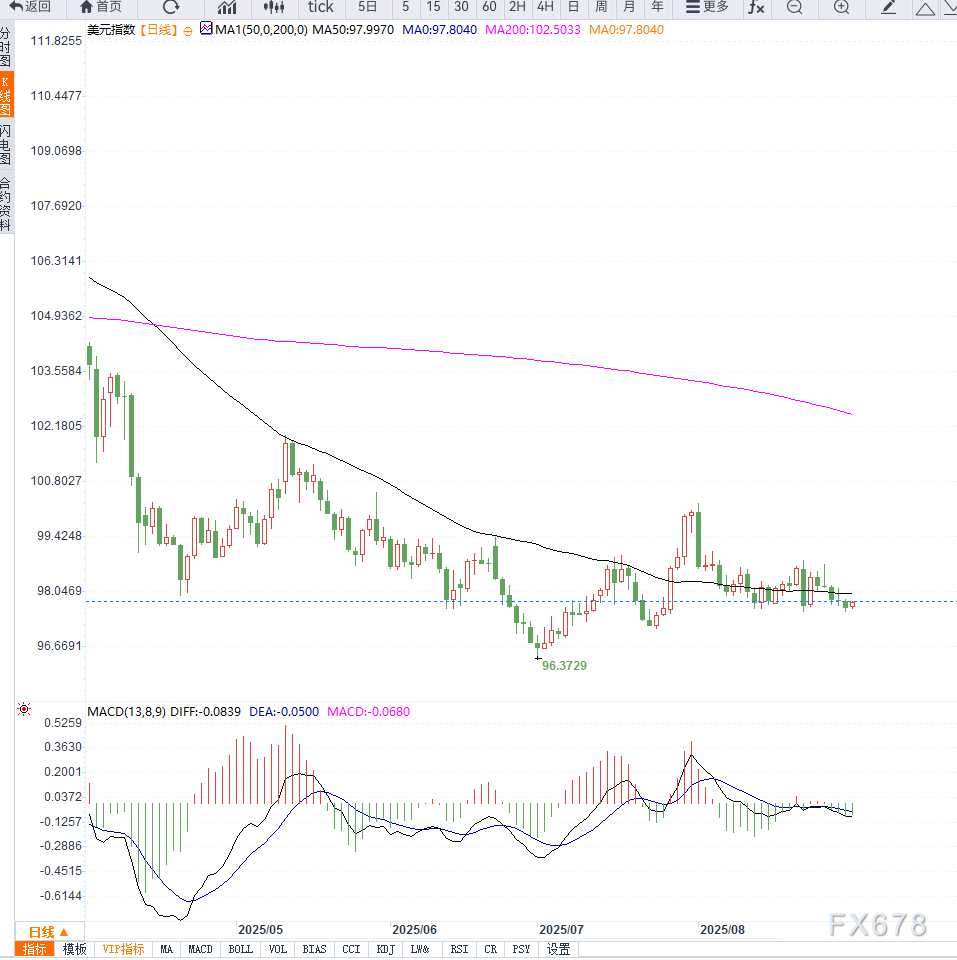Click the refresh circular arrow icon
This screenshot has height=960, width=957.
coord(171,7)
